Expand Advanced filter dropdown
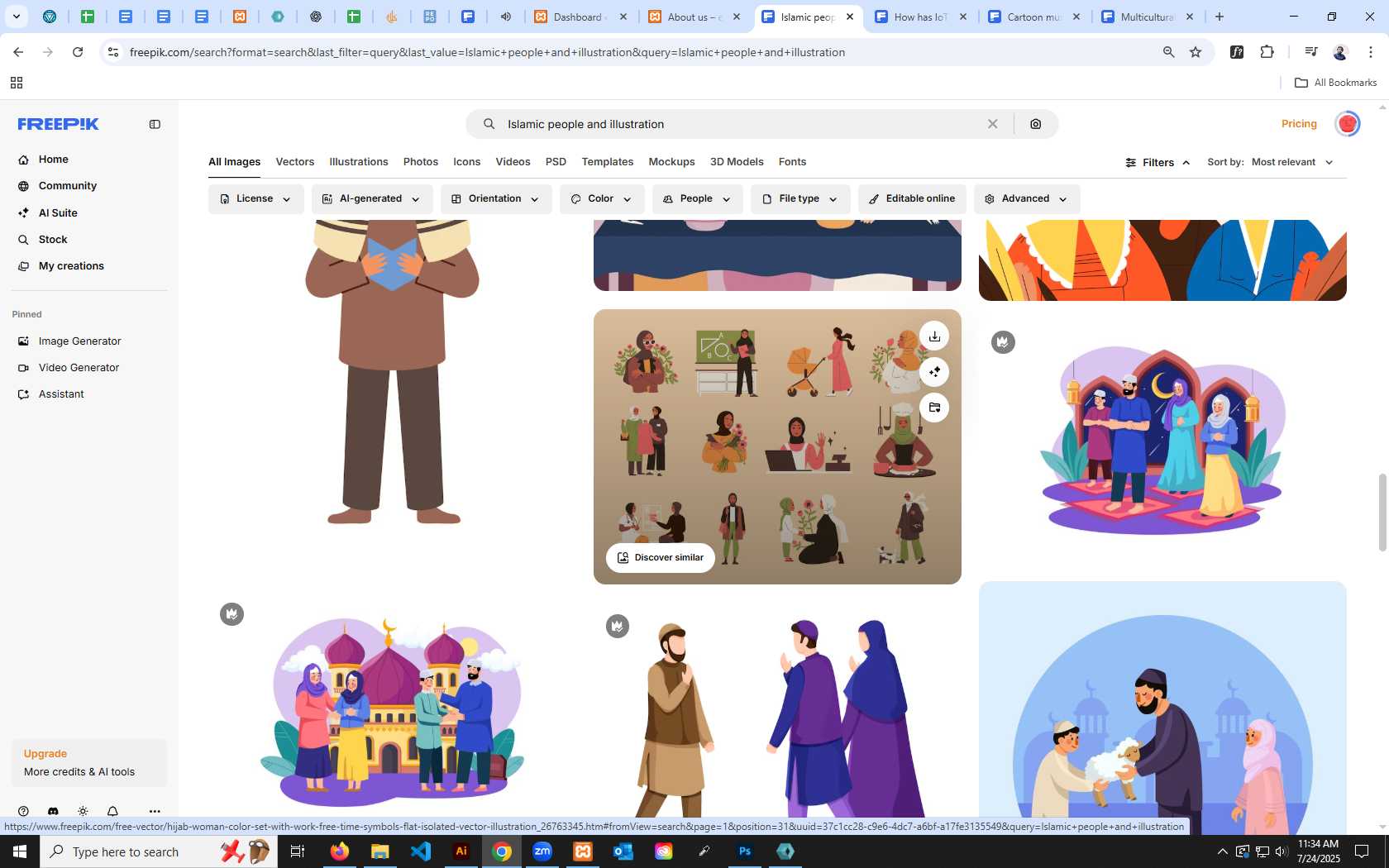The height and width of the screenshot is (868, 1389). tap(1026, 199)
